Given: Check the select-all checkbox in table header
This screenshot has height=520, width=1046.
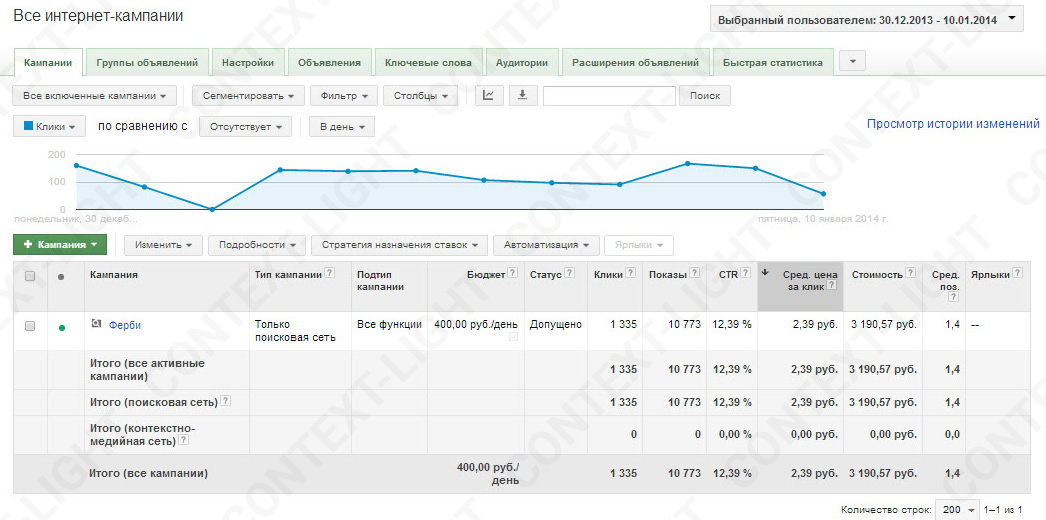Looking at the screenshot, I should point(29,276).
